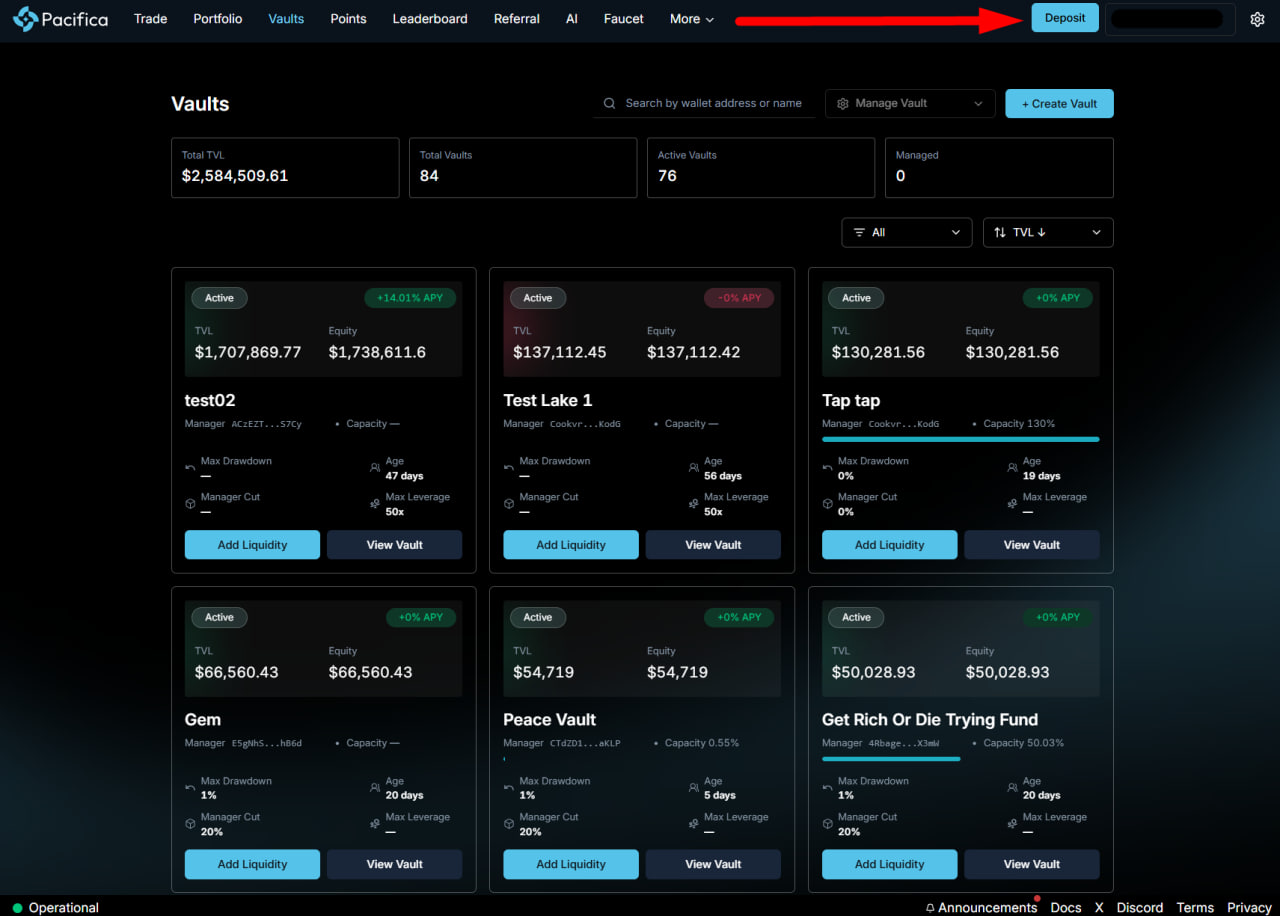1280x916 pixels.
Task: Click Gem Max Drawdown icon
Action: coord(191,788)
